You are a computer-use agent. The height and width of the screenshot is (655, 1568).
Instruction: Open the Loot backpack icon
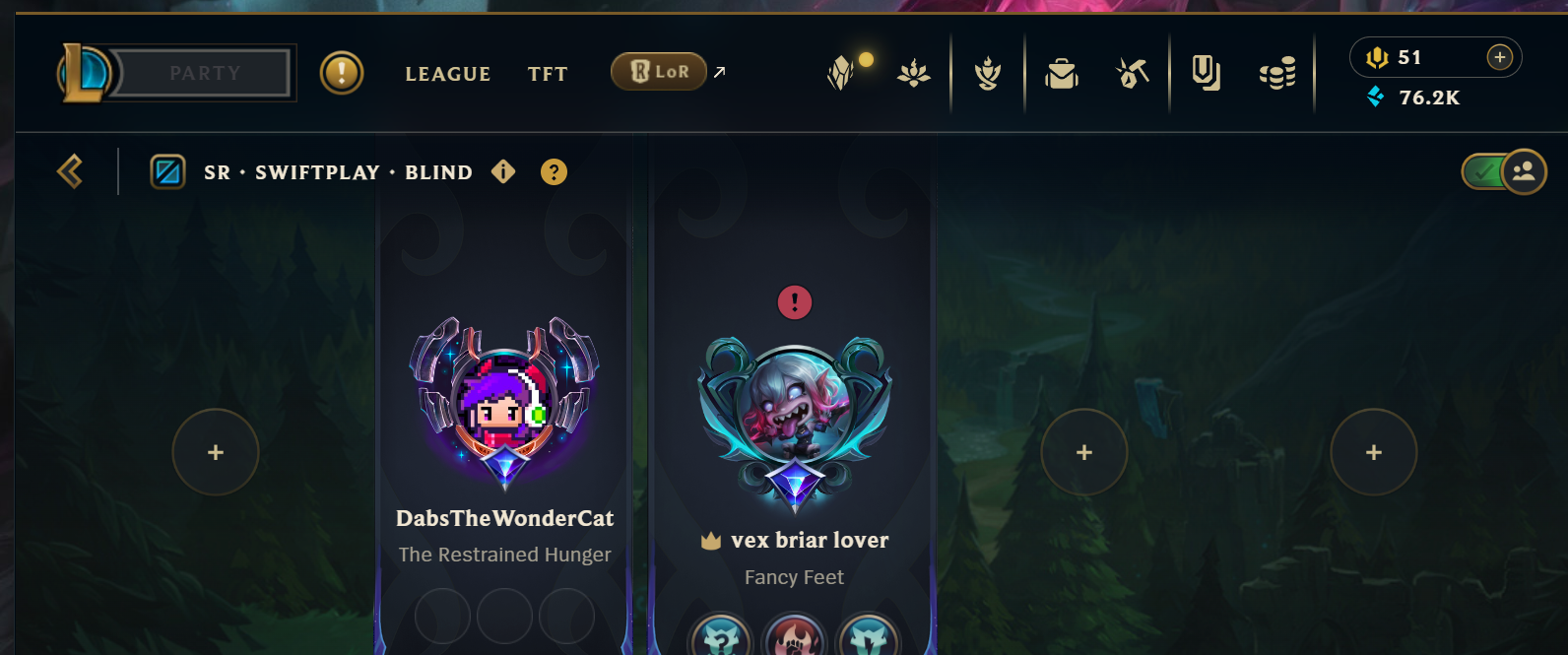[x=1062, y=73]
